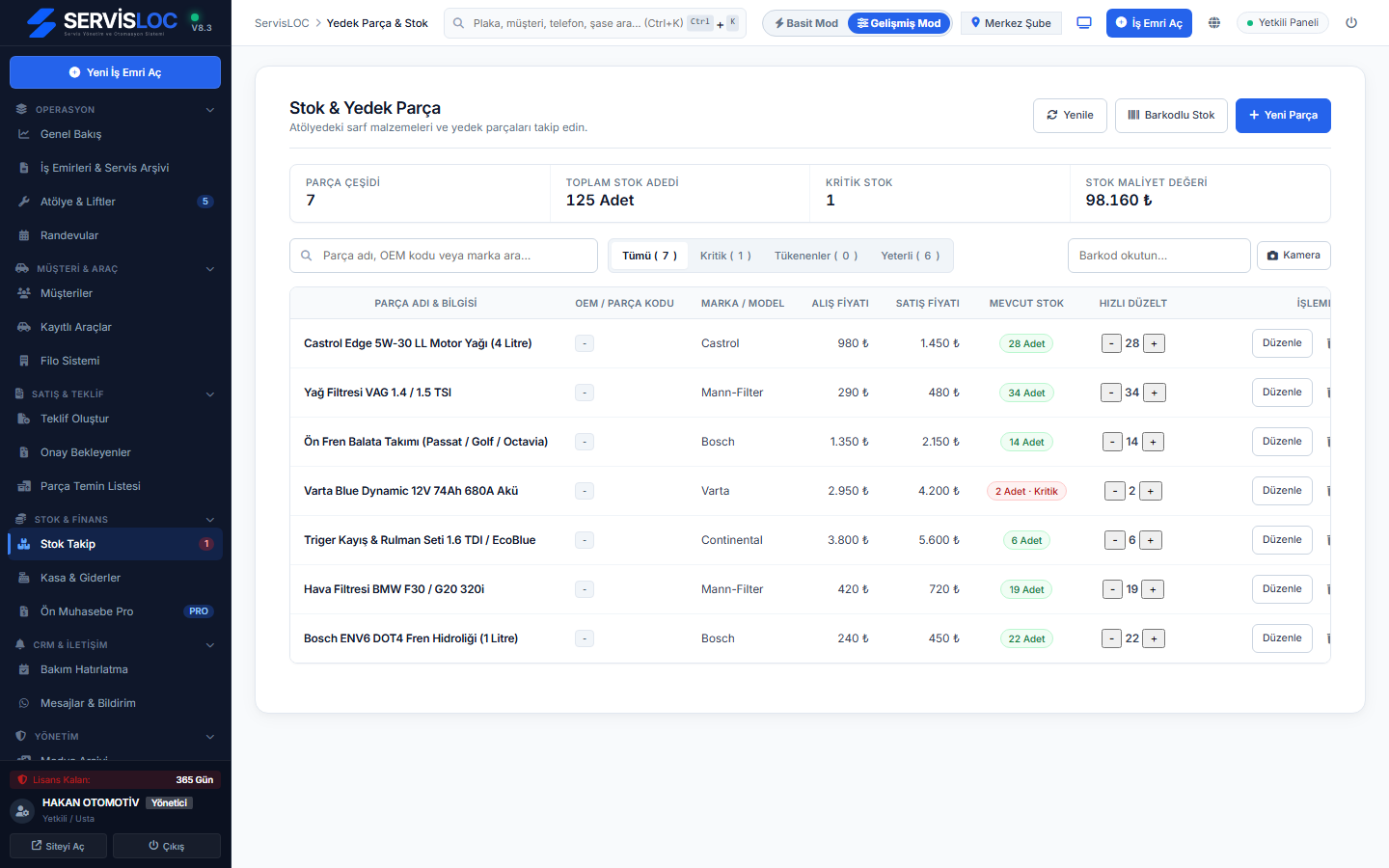Increase Castrol Edge stock with plus
1389x868 pixels.
pos(1155,343)
